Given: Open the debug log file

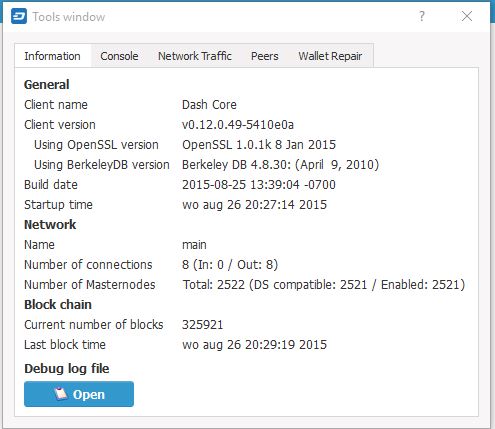Looking at the screenshot, I should [79, 394].
